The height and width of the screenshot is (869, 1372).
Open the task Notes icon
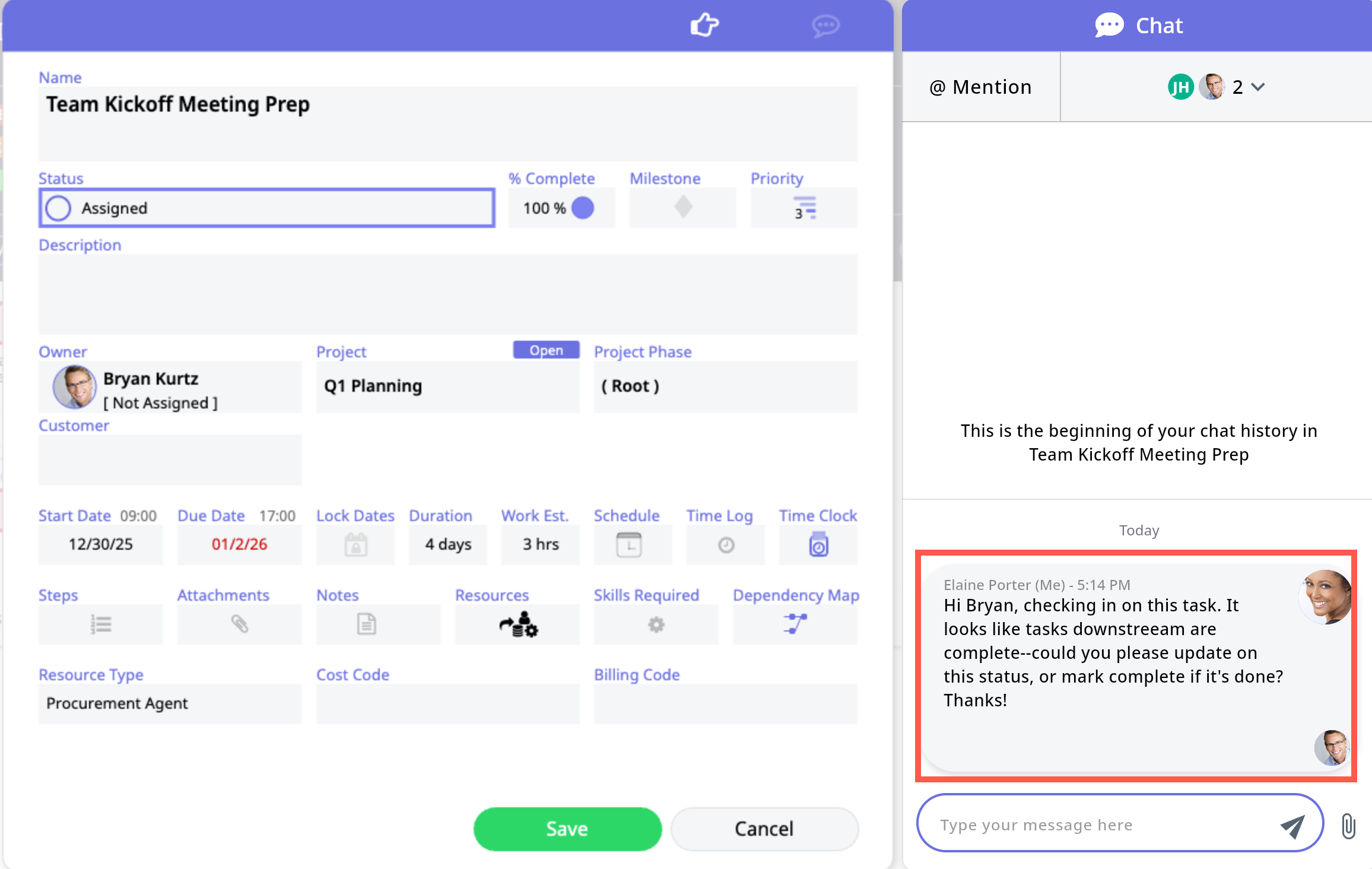(366, 624)
